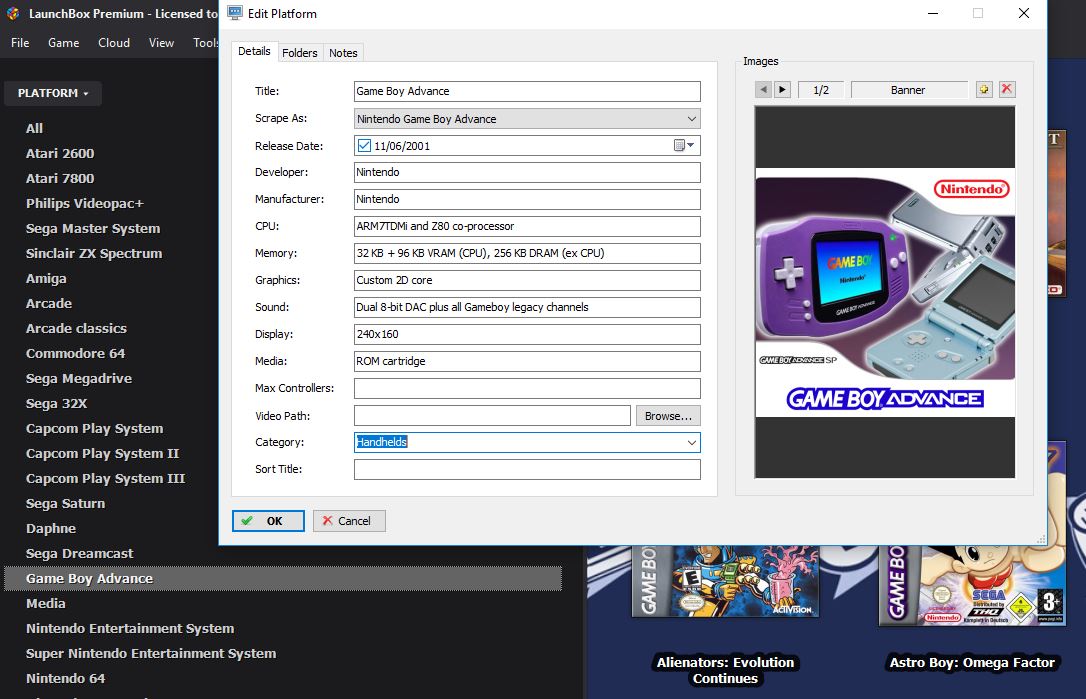Click the Edit Platform window icon
Image resolution: width=1086 pixels, height=699 pixels.
click(x=235, y=13)
